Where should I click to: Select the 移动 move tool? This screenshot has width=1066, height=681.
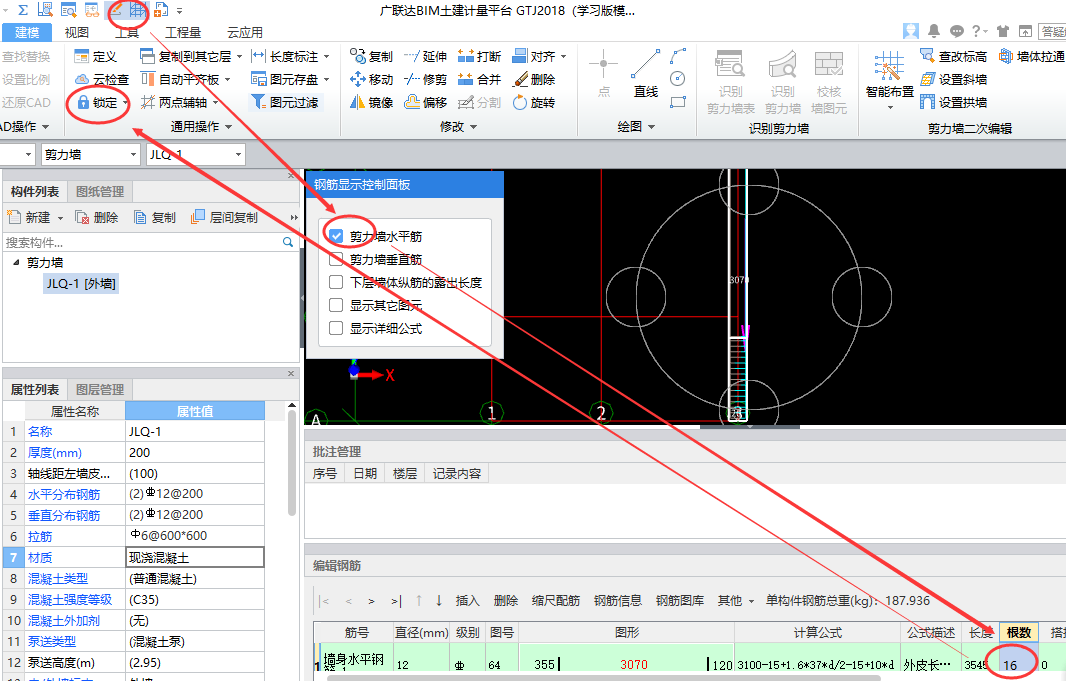click(x=371, y=80)
